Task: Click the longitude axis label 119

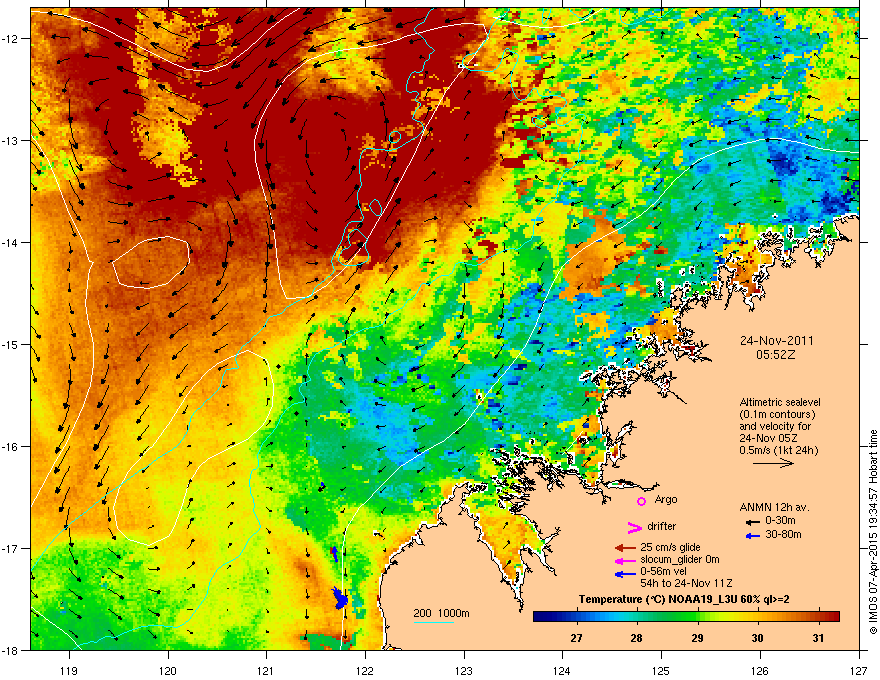Action: coord(70,670)
